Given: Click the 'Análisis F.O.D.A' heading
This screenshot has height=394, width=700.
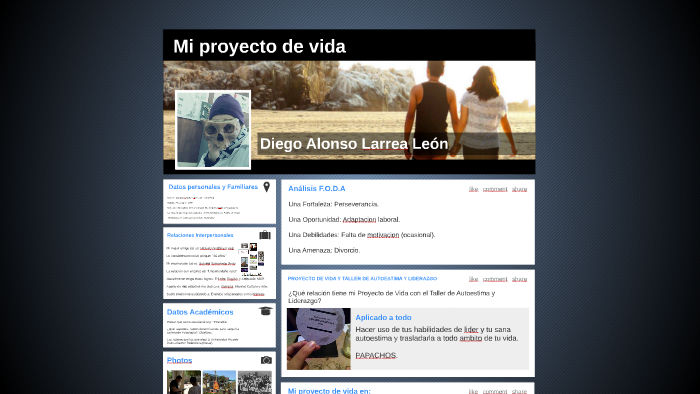Looking at the screenshot, I should click(x=317, y=189).
